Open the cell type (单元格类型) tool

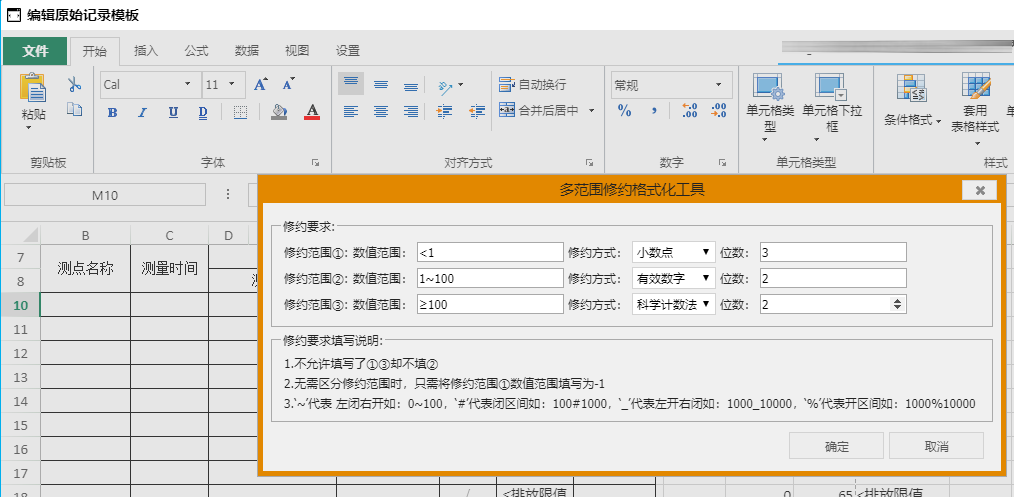click(770, 107)
